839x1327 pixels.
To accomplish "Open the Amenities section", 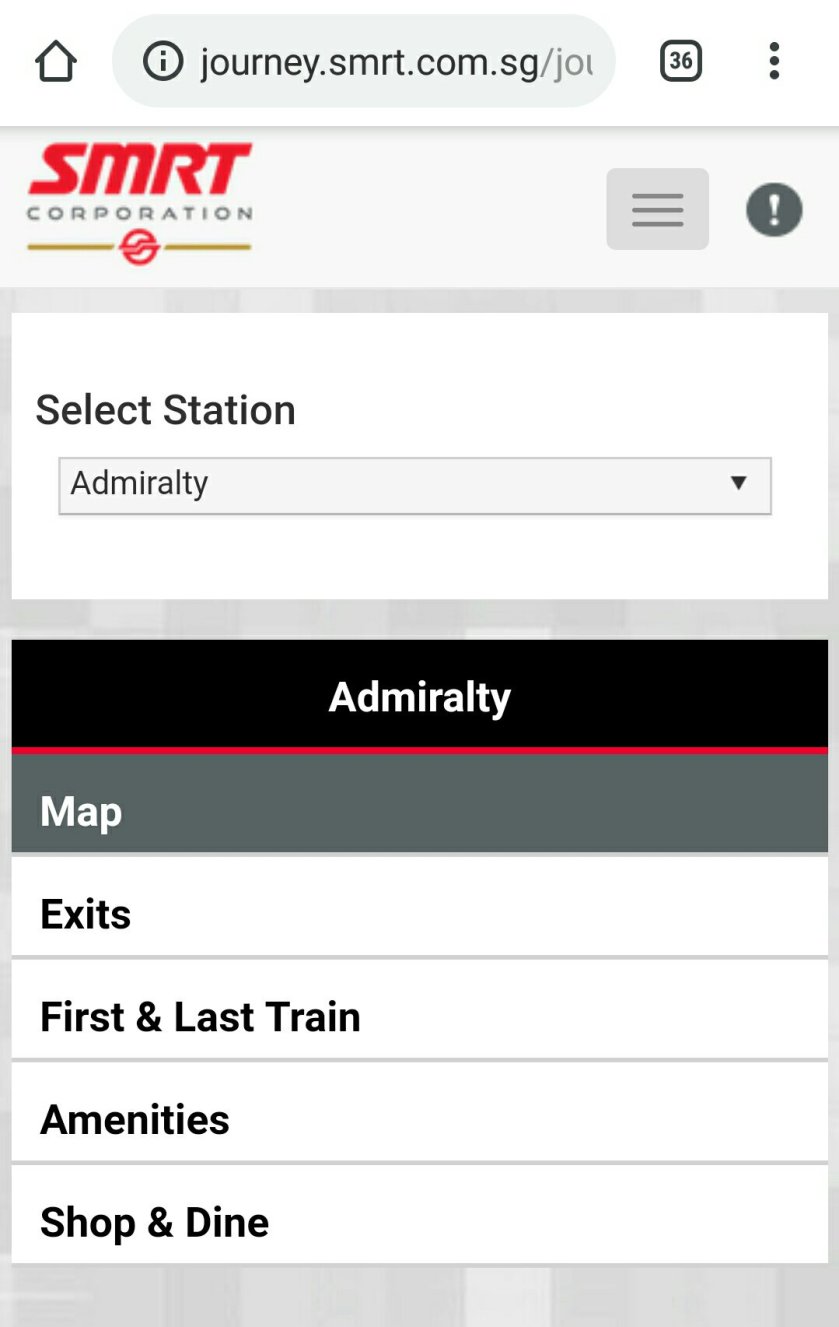I will (419, 1119).
